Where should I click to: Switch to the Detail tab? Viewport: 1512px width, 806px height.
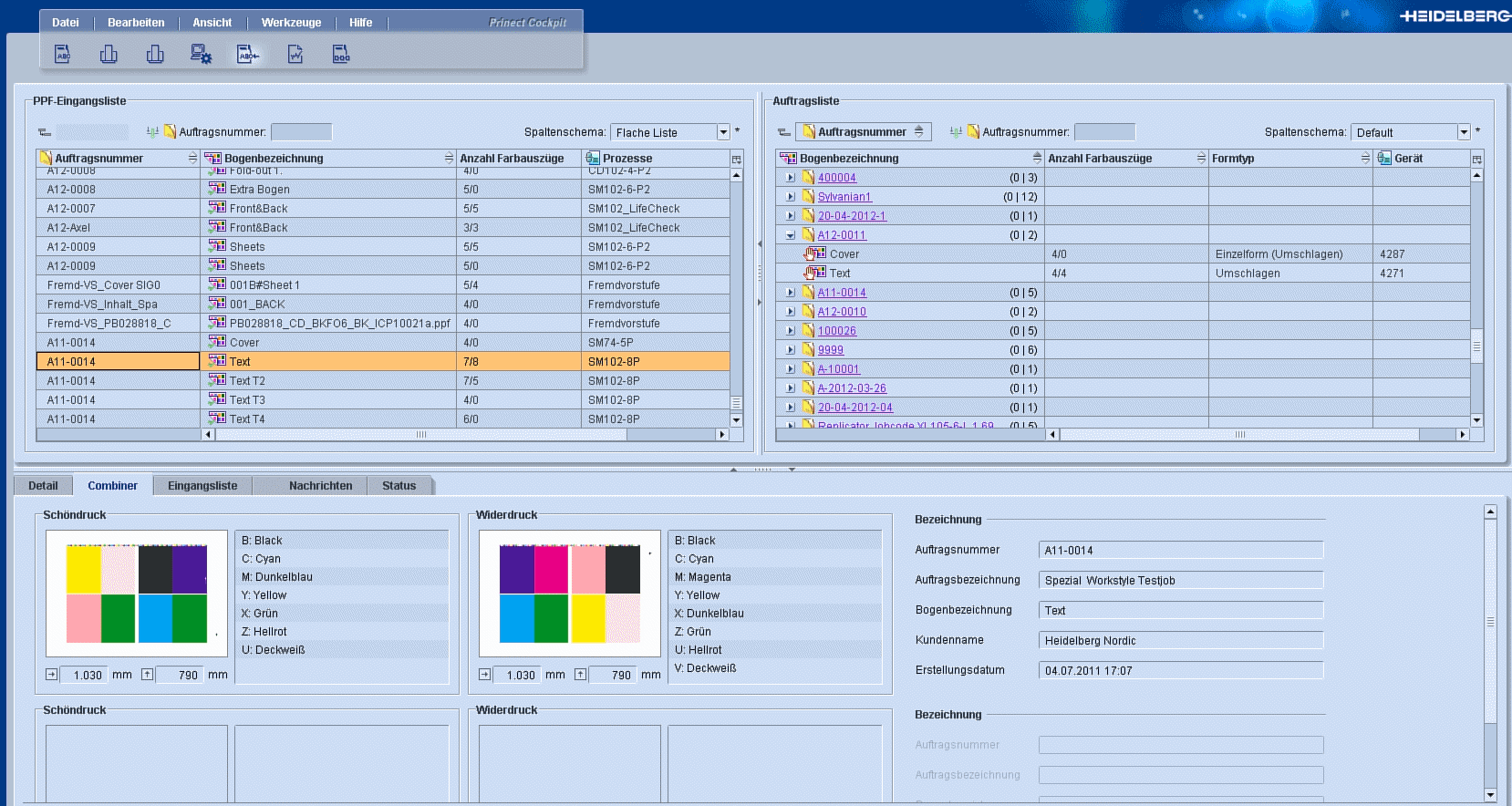43,486
